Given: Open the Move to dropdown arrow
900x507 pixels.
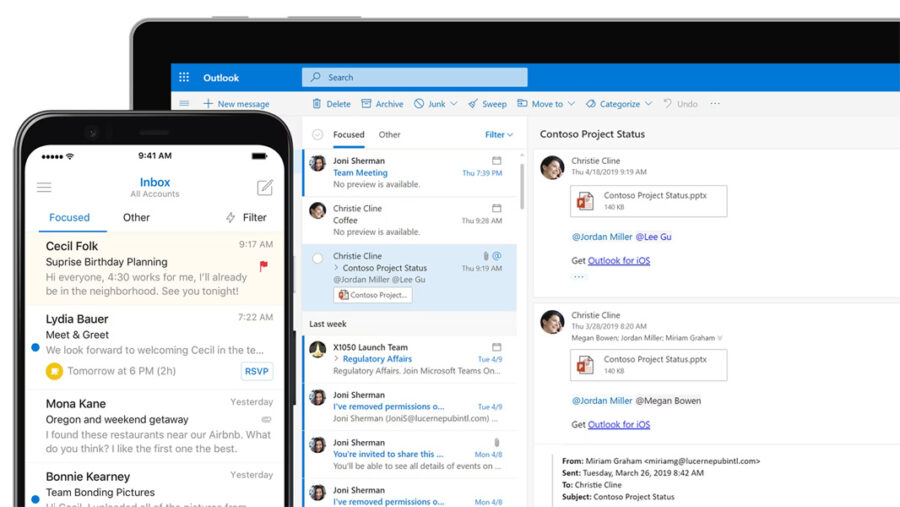Looking at the screenshot, I should (x=571, y=104).
